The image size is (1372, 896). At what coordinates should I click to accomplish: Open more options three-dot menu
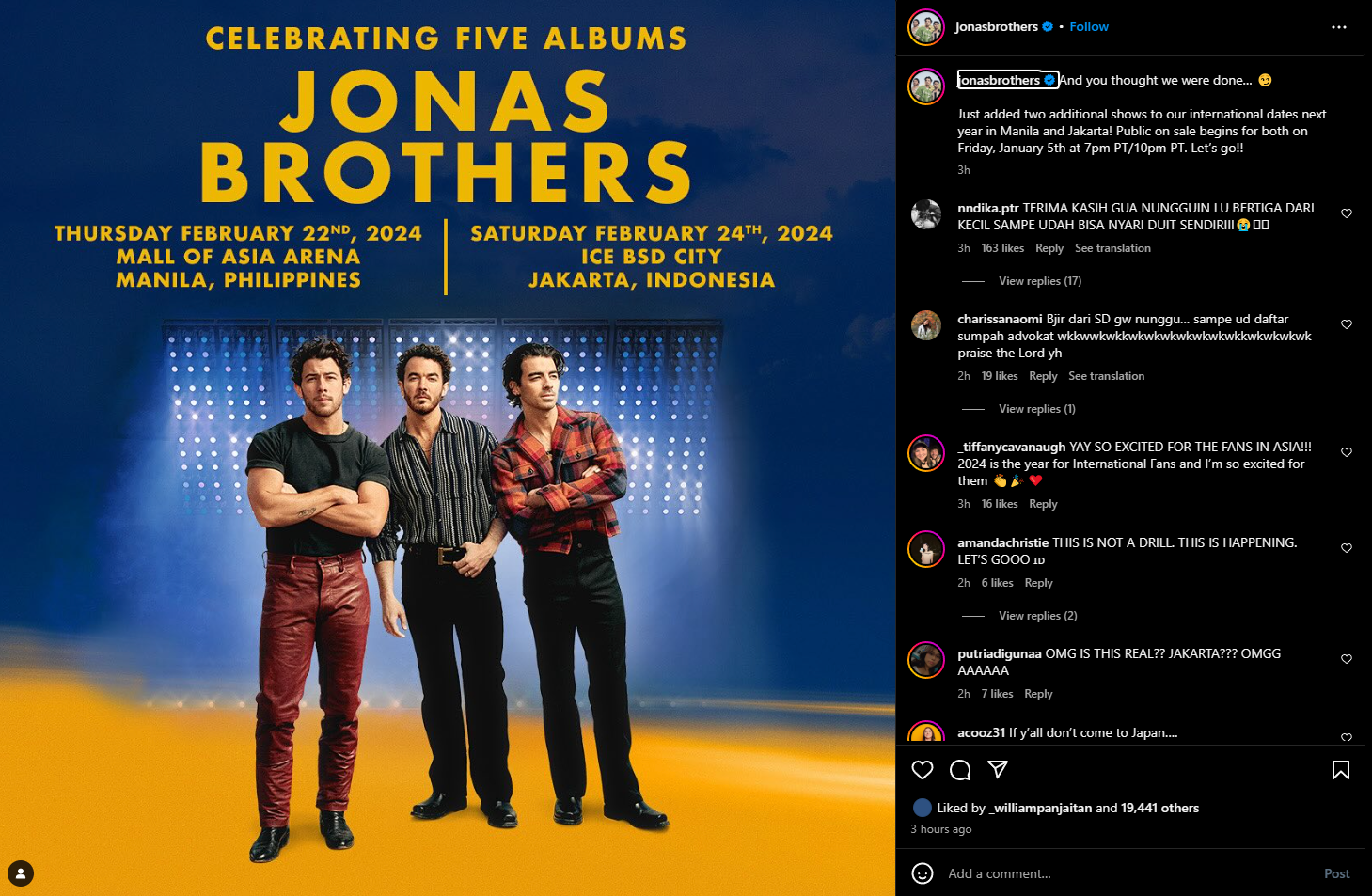[1339, 27]
